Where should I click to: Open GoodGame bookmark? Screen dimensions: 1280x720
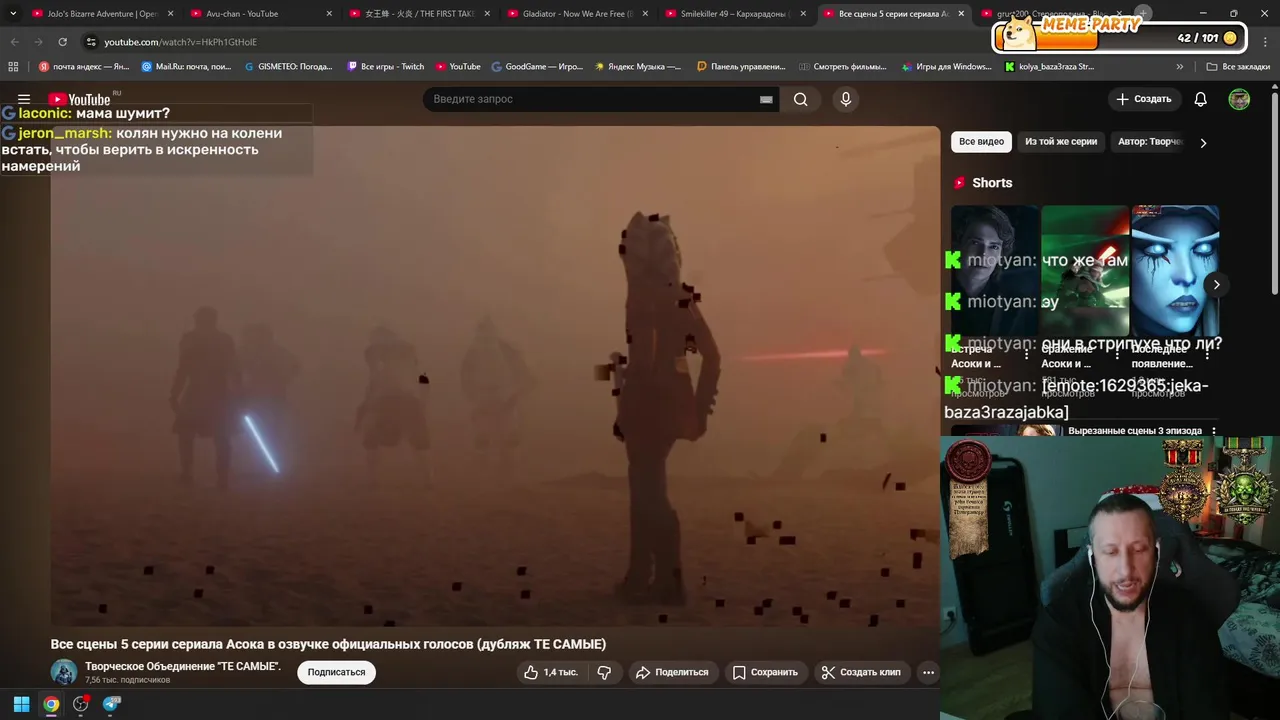[537, 67]
